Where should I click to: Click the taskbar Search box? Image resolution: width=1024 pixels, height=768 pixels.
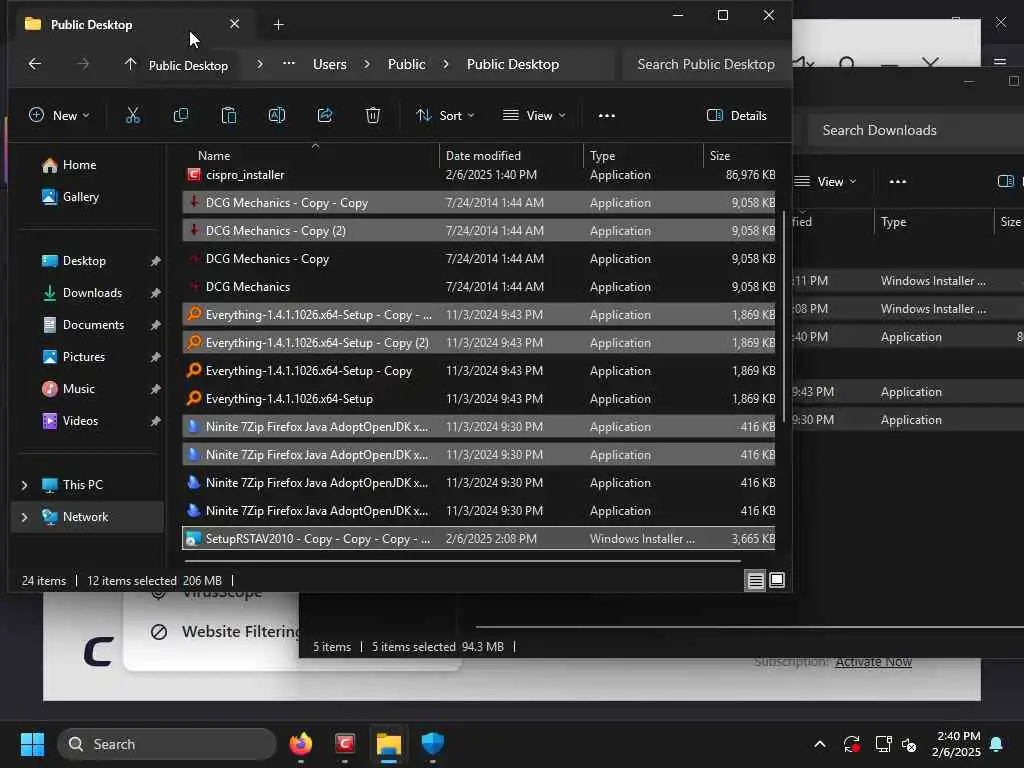click(167, 744)
